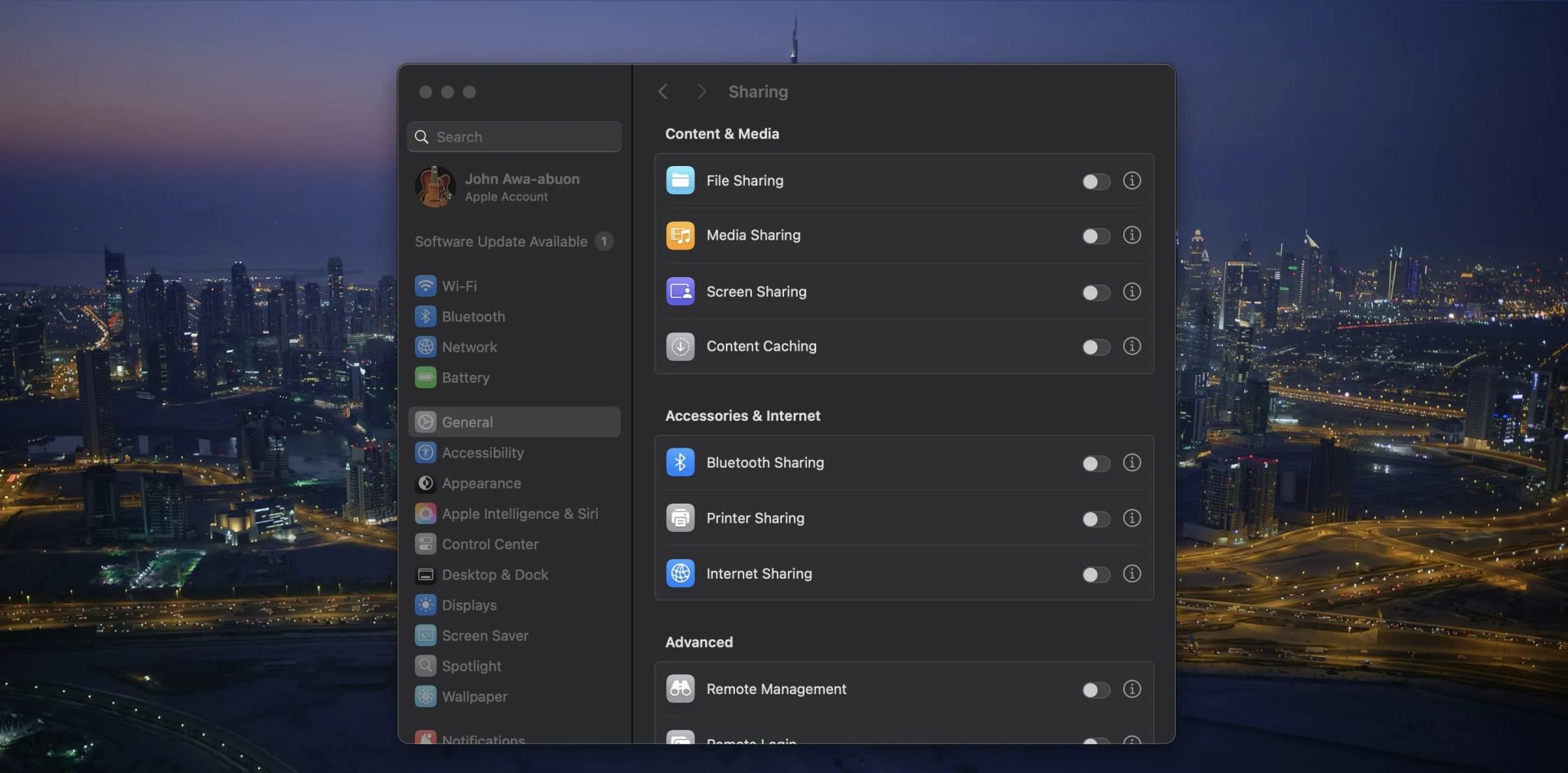Enable File Sharing
1568x773 pixels.
click(x=1095, y=181)
